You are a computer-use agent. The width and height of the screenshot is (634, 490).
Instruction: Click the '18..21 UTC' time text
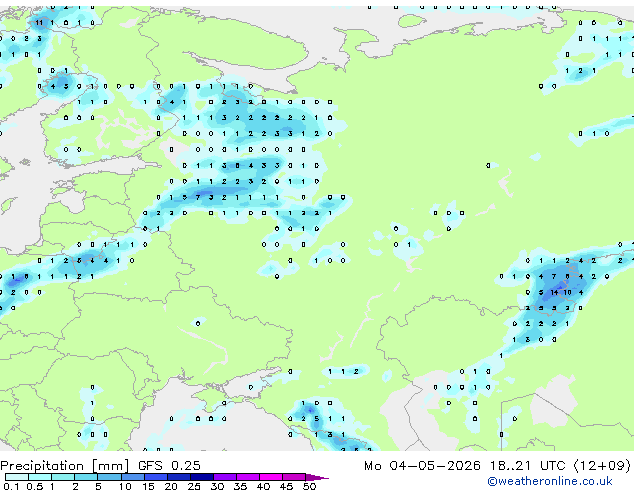tap(528, 466)
